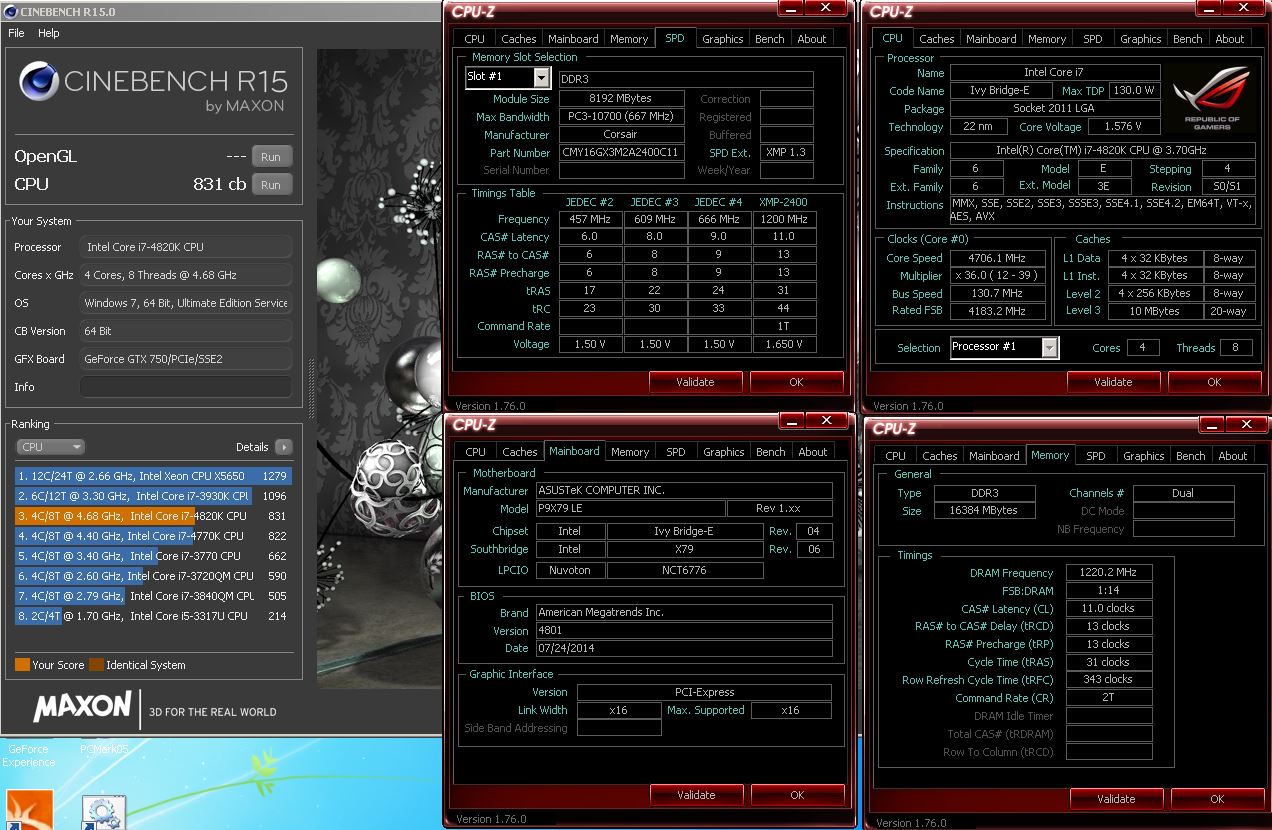Click the LPCIO NCT6776 field
This screenshot has height=830, width=1272.
tap(685, 570)
